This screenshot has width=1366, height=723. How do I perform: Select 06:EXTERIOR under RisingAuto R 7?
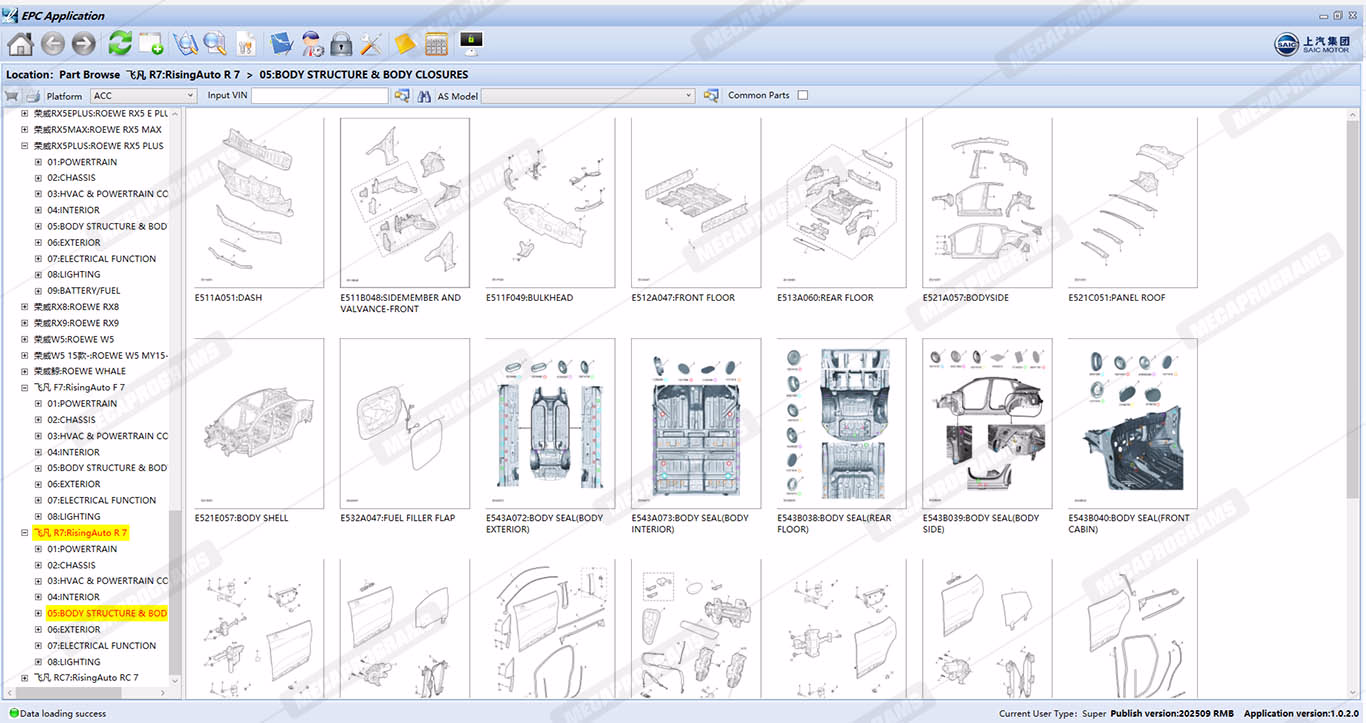[x=74, y=630]
